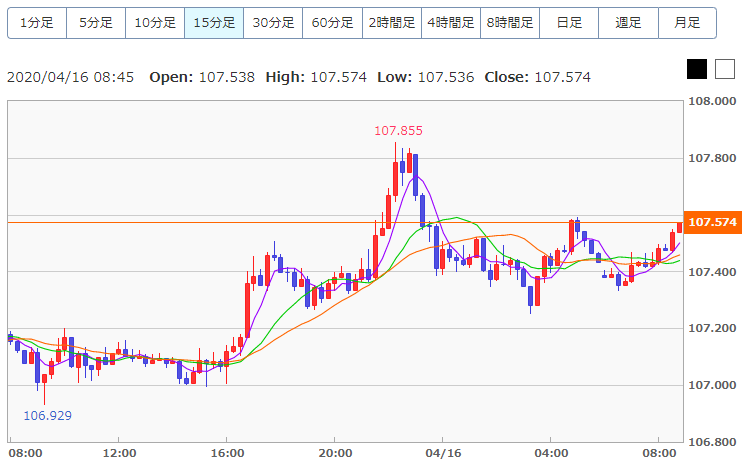
Task: Click the Open value 107.538
Action: coord(227,77)
